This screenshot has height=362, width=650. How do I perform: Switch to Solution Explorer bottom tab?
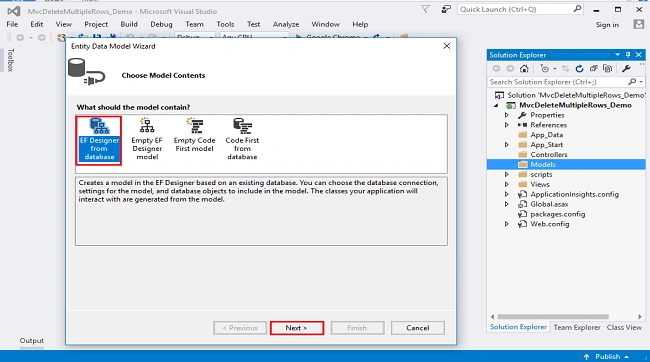tap(518, 327)
